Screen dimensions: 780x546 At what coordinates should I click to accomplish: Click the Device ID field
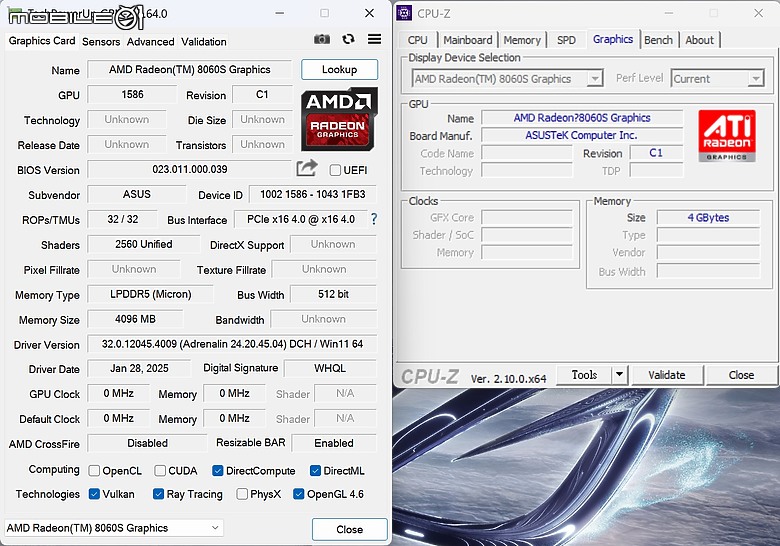click(x=312, y=194)
